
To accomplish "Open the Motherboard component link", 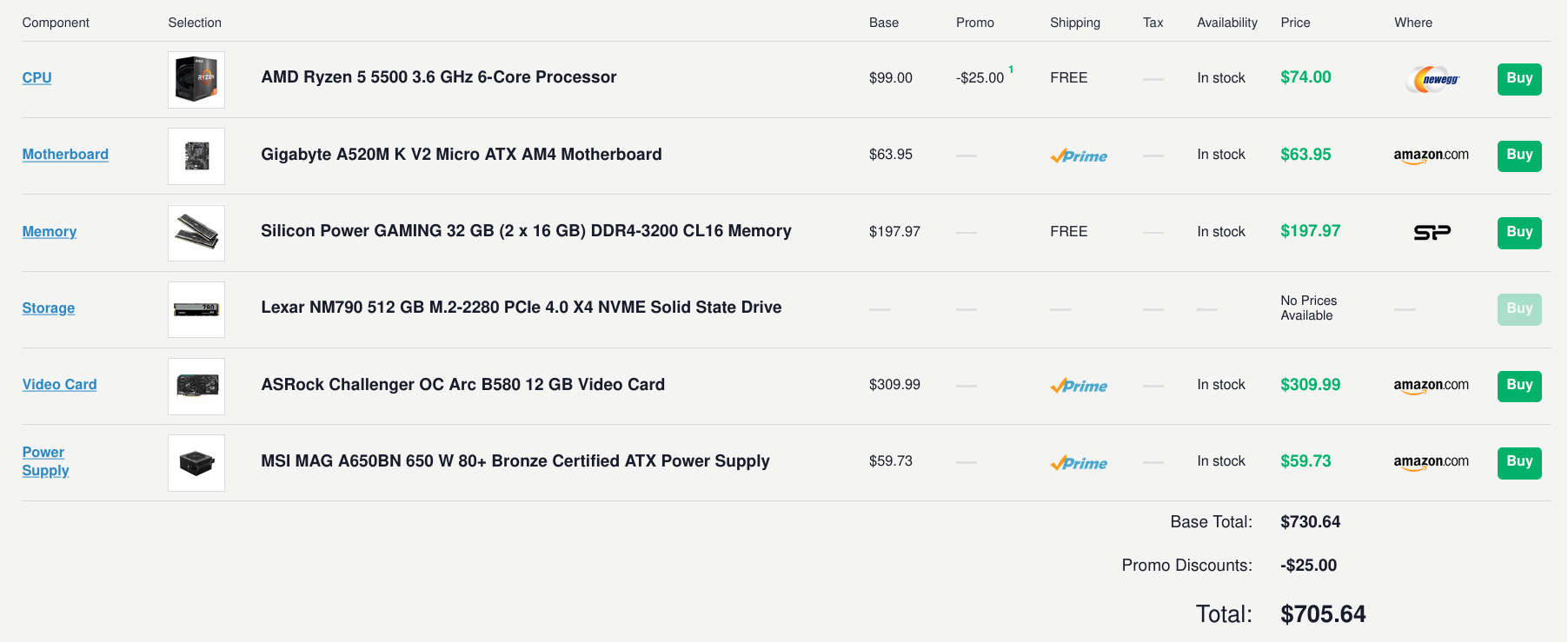I will (x=65, y=154).
